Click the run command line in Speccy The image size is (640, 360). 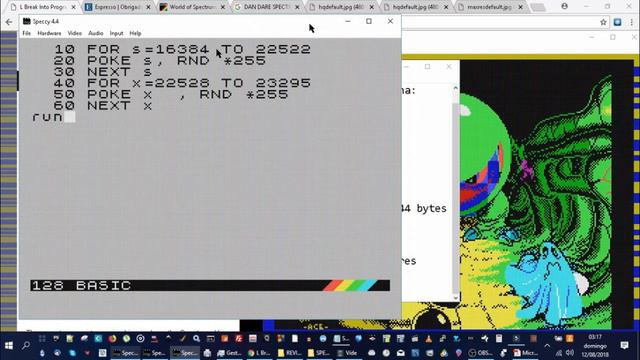click(x=53, y=117)
